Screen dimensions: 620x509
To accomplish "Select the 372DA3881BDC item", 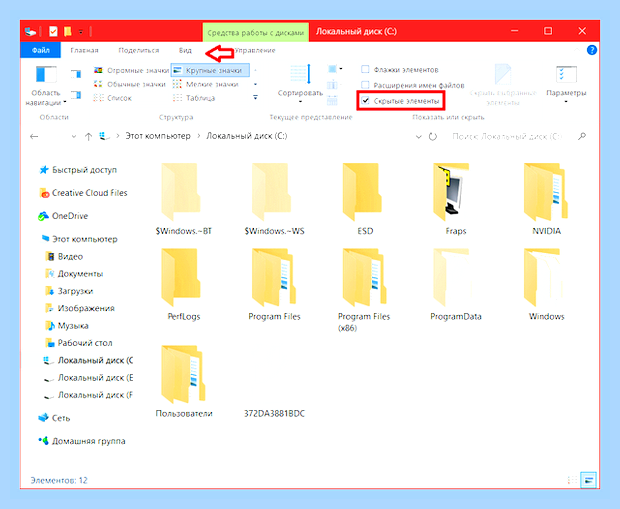I will [274, 413].
